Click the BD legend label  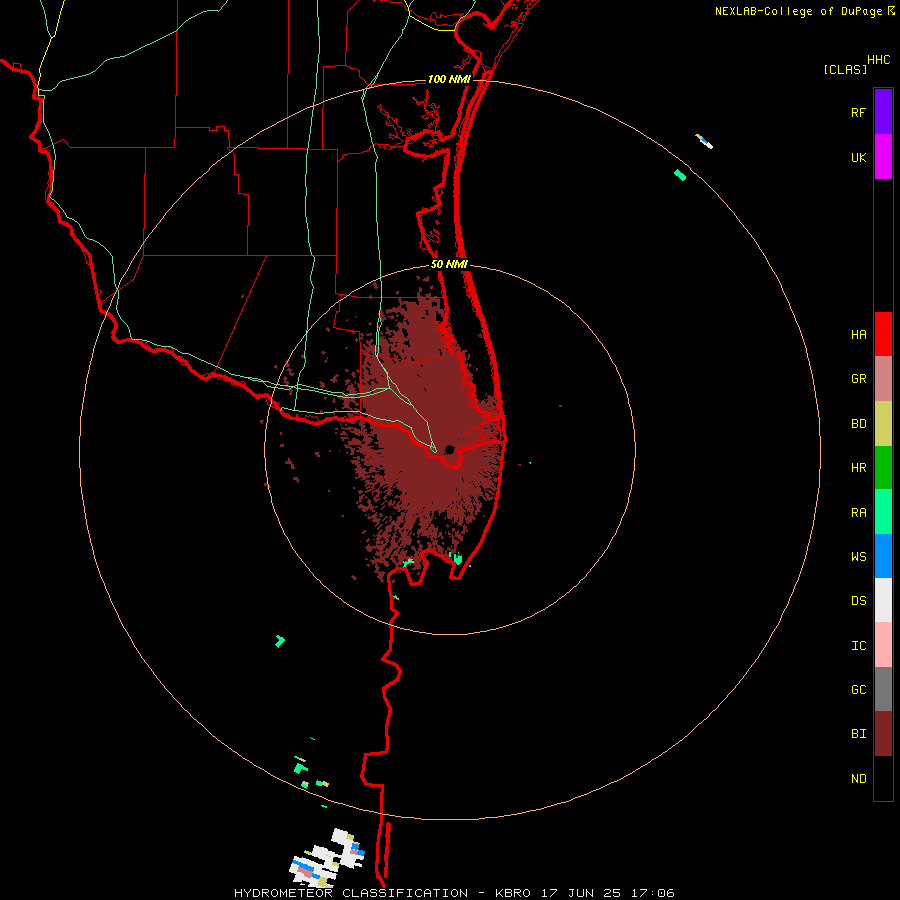pyautogui.click(x=858, y=424)
